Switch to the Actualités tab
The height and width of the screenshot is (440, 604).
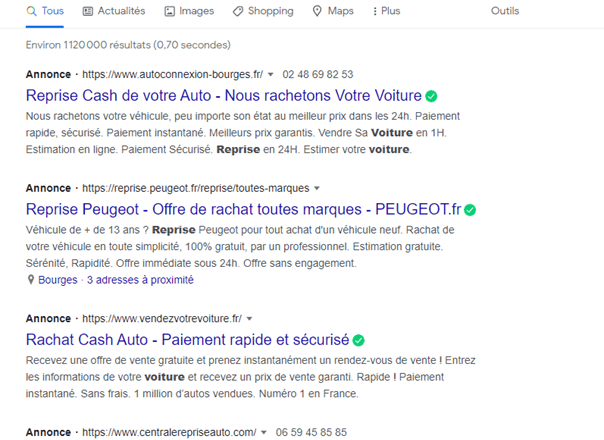[114, 11]
